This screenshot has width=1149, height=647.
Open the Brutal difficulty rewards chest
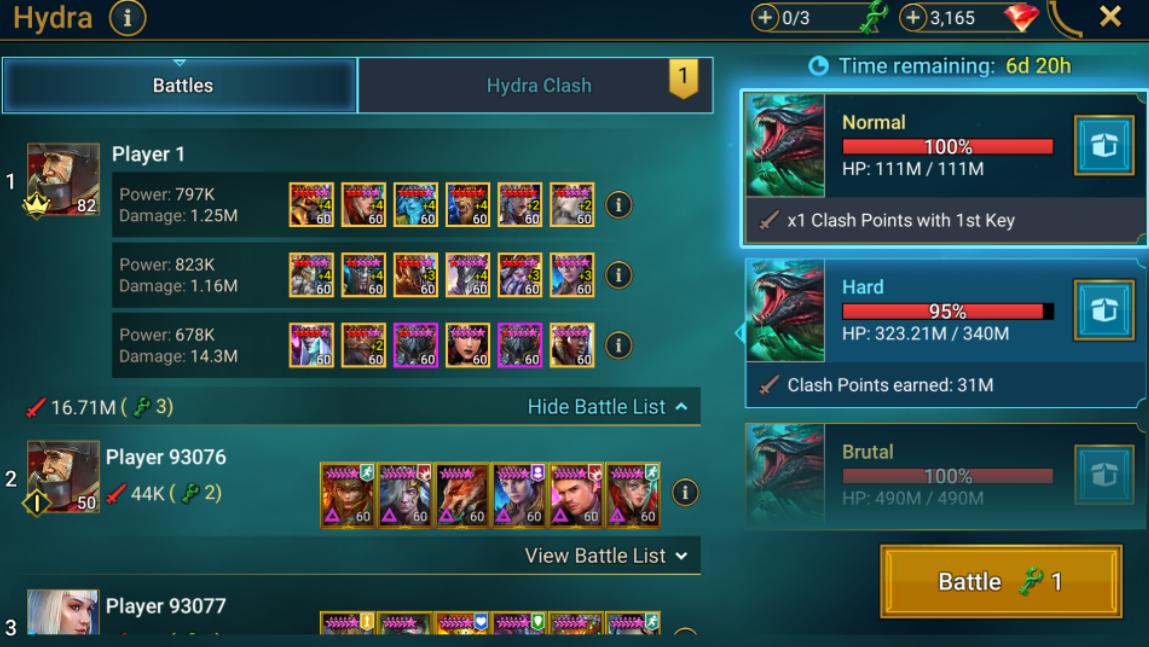point(1104,475)
